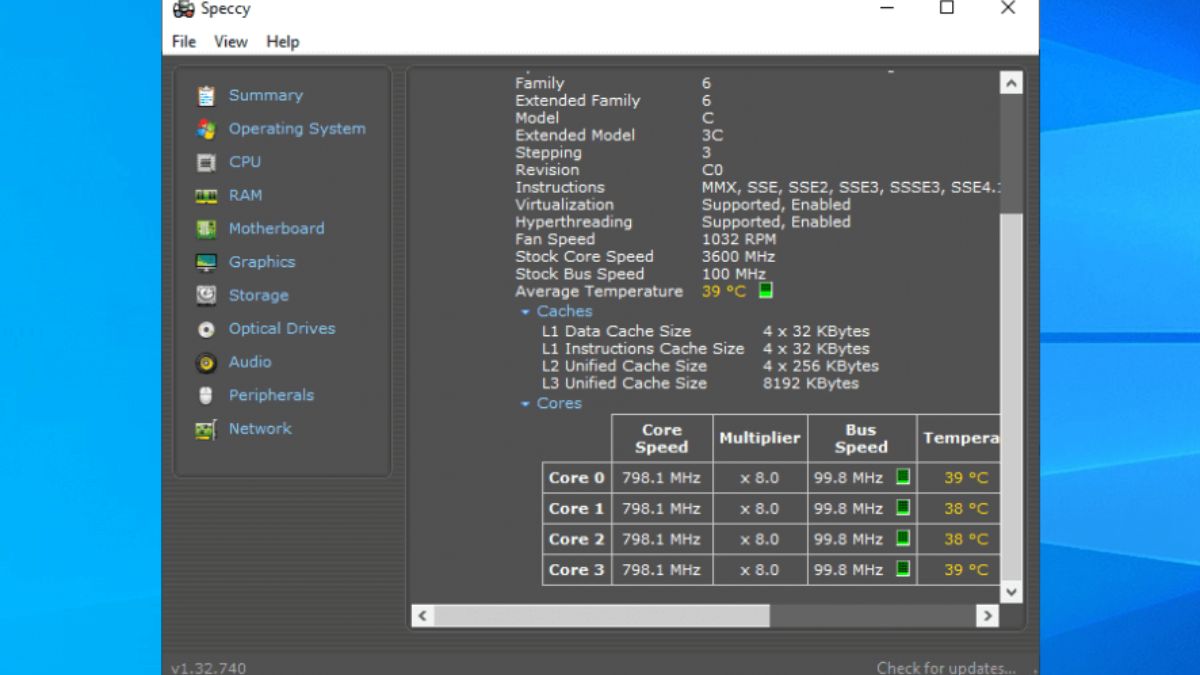The width and height of the screenshot is (1200, 675).
Task: Show the Optical Drives section
Action: pyautogui.click(x=282, y=328)
